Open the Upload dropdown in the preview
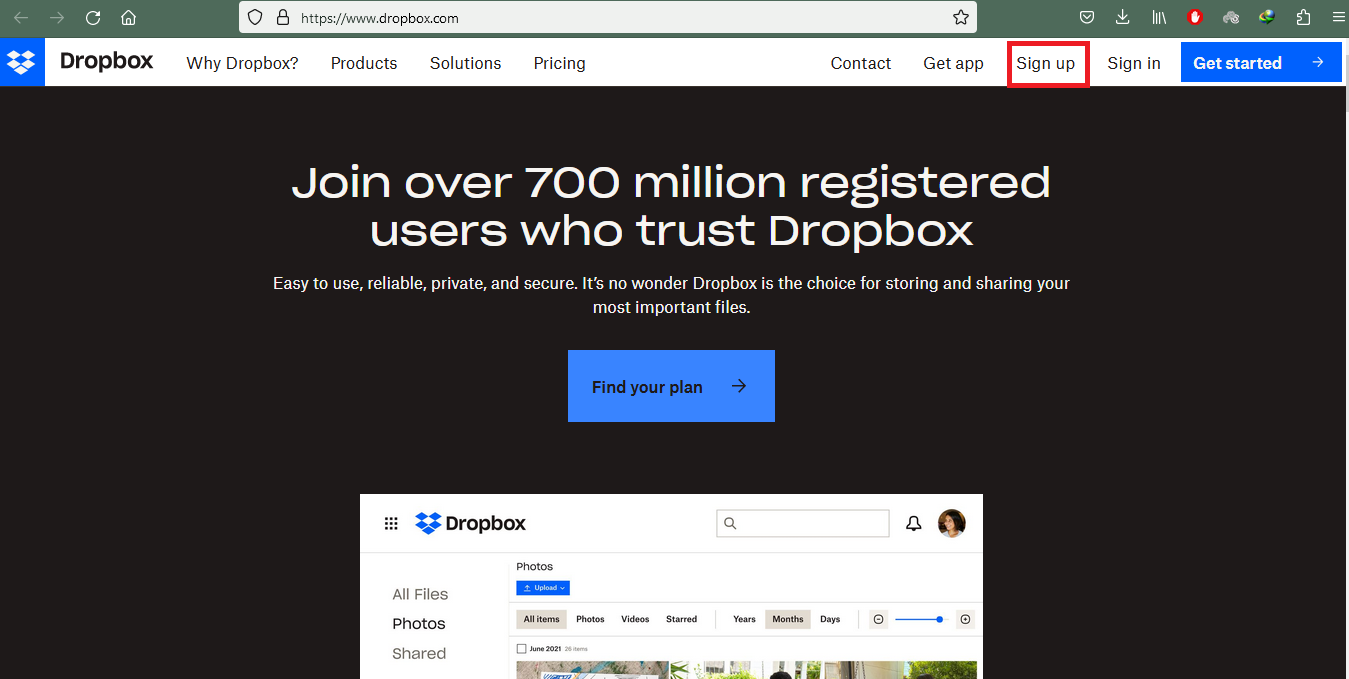1349x679 pixels. coord(543,588)
